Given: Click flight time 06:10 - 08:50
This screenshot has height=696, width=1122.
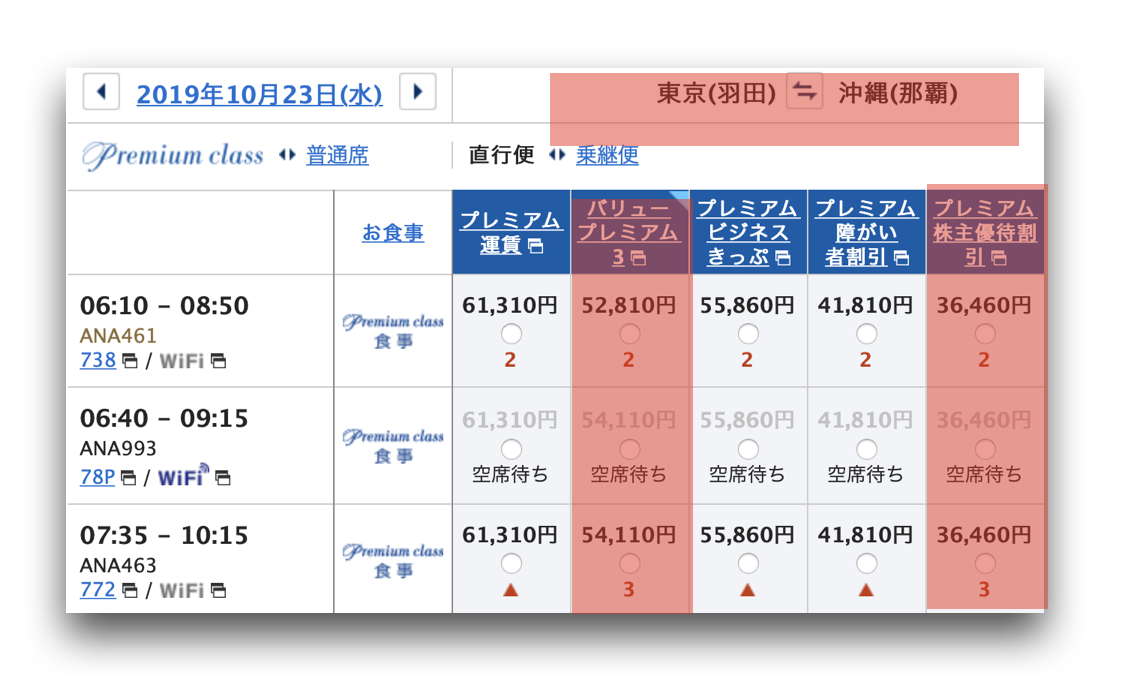Looking at the screenshot, I should 164,305.
